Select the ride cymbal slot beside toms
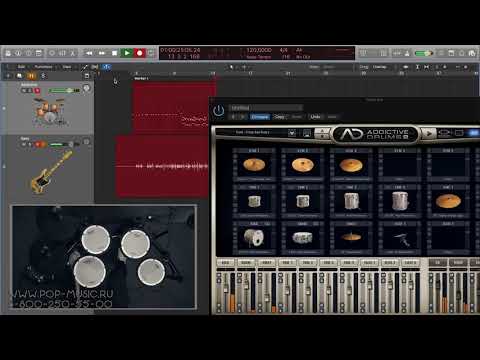 [448, 201]
